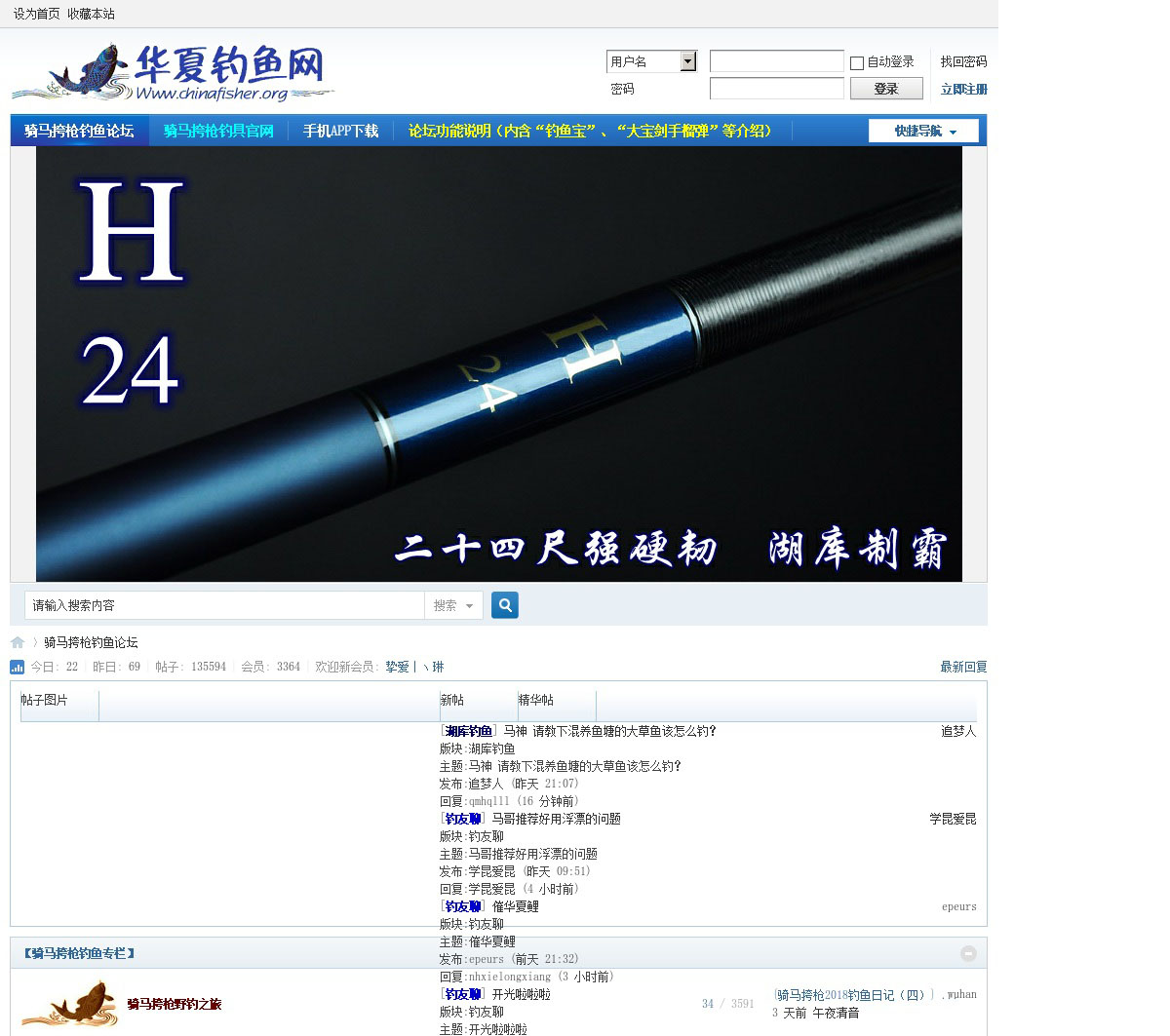
Task: Switch to the 精华帖 tab
Action: [536, 700]
